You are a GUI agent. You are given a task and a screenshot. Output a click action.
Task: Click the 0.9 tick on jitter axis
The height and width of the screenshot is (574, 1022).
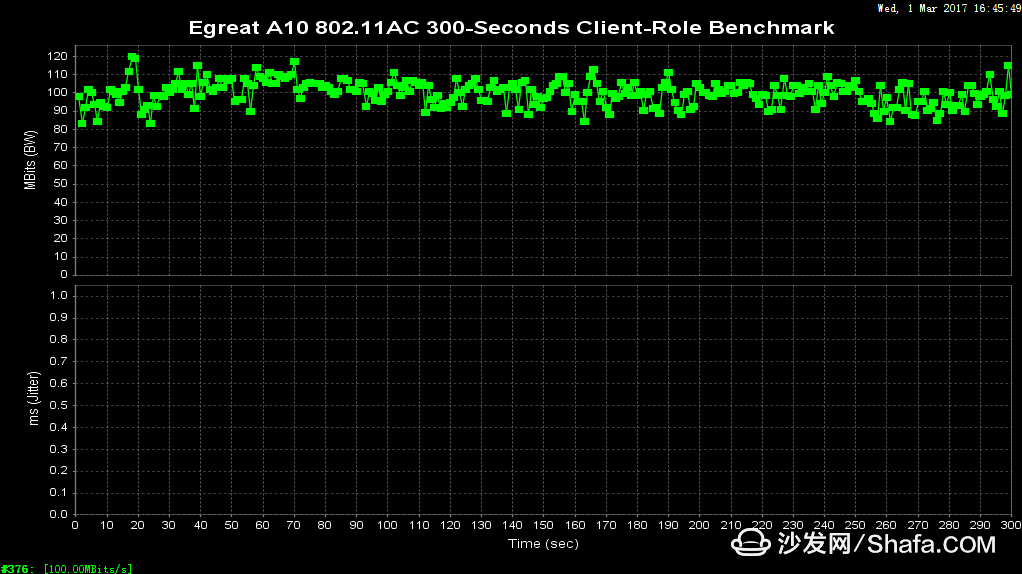tap(59, 318)
